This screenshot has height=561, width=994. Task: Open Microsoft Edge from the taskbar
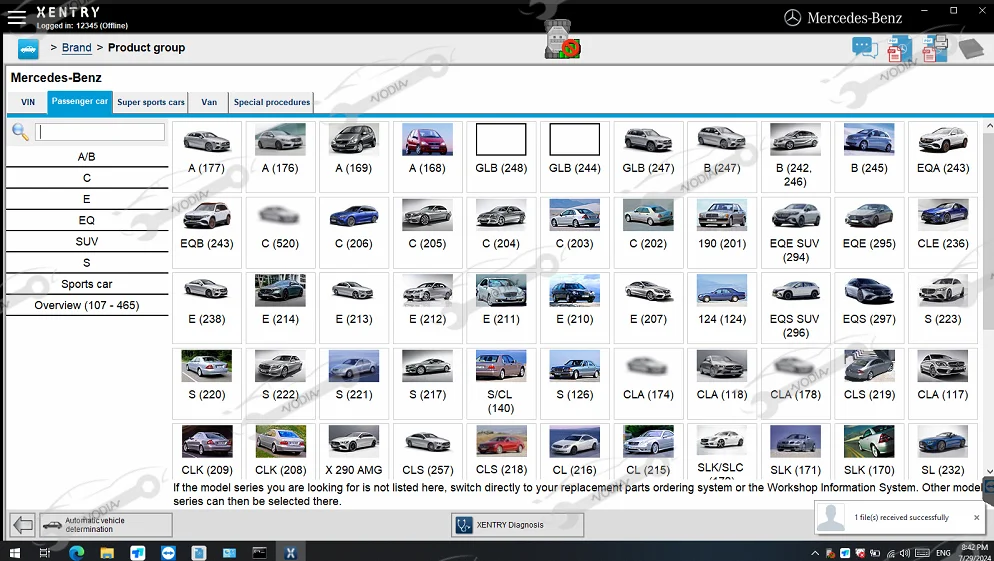pyautogui.click(x=76, y=553)
